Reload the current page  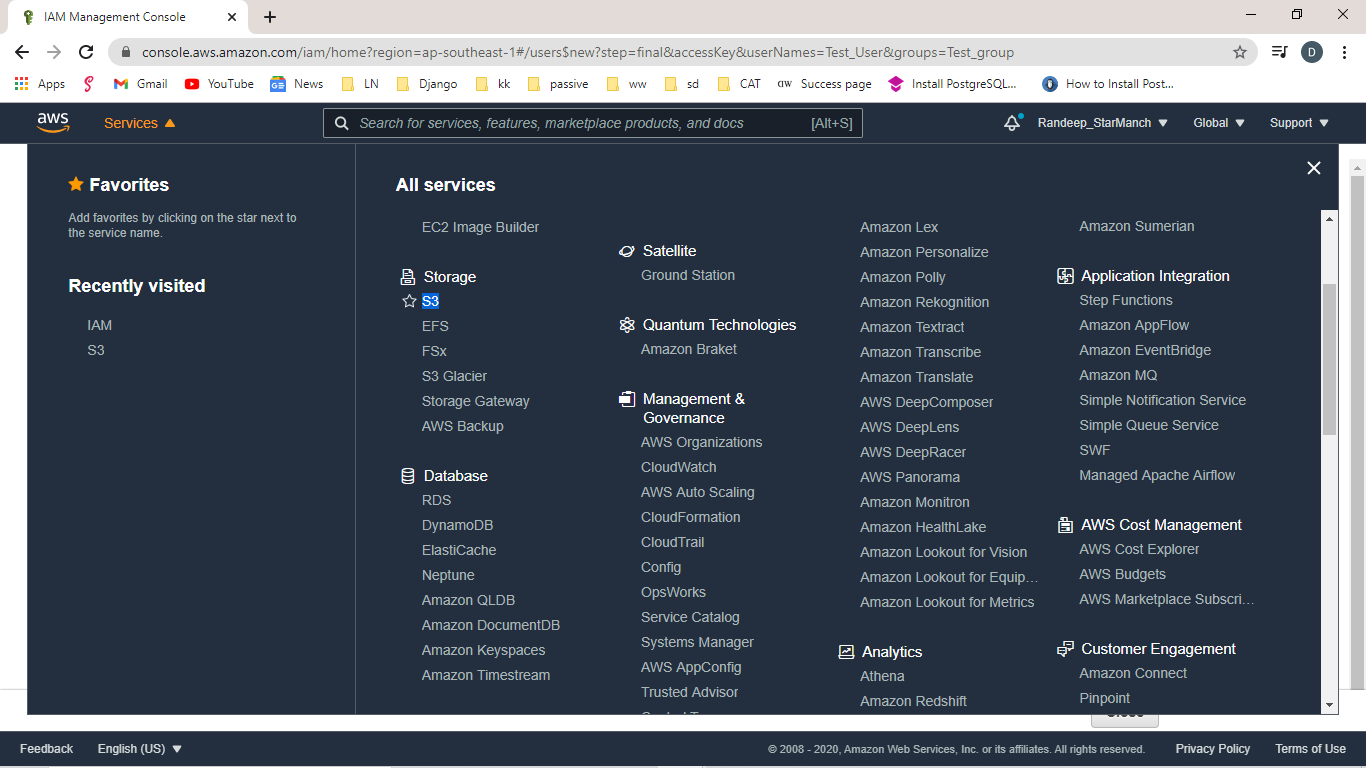pos(86,52)
